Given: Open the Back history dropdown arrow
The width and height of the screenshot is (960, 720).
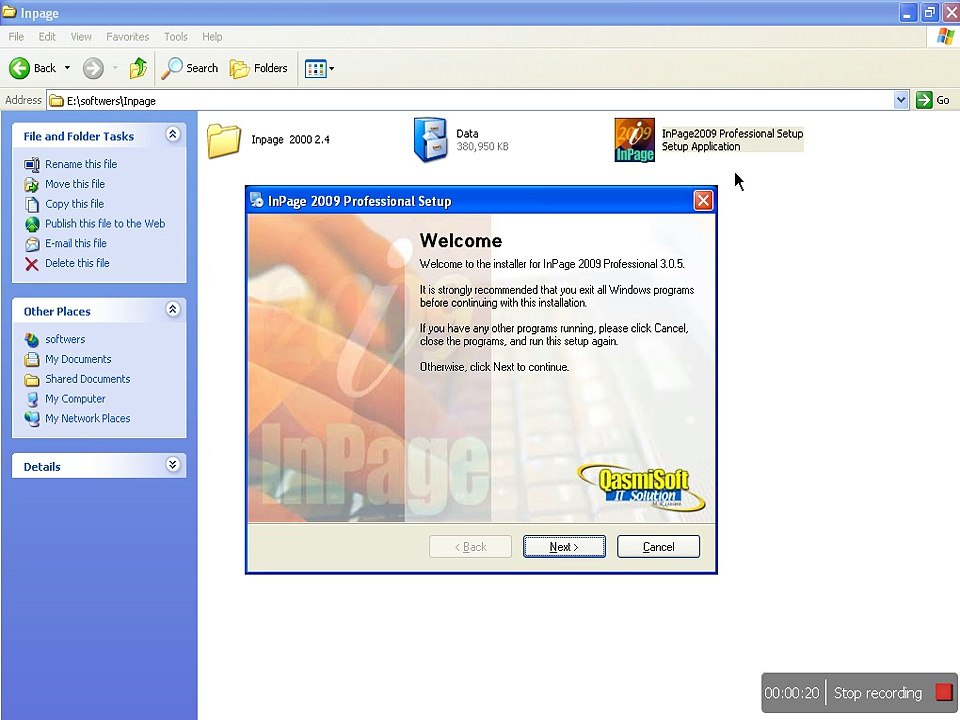Looking at the screenshot, I should pos(67,68).
